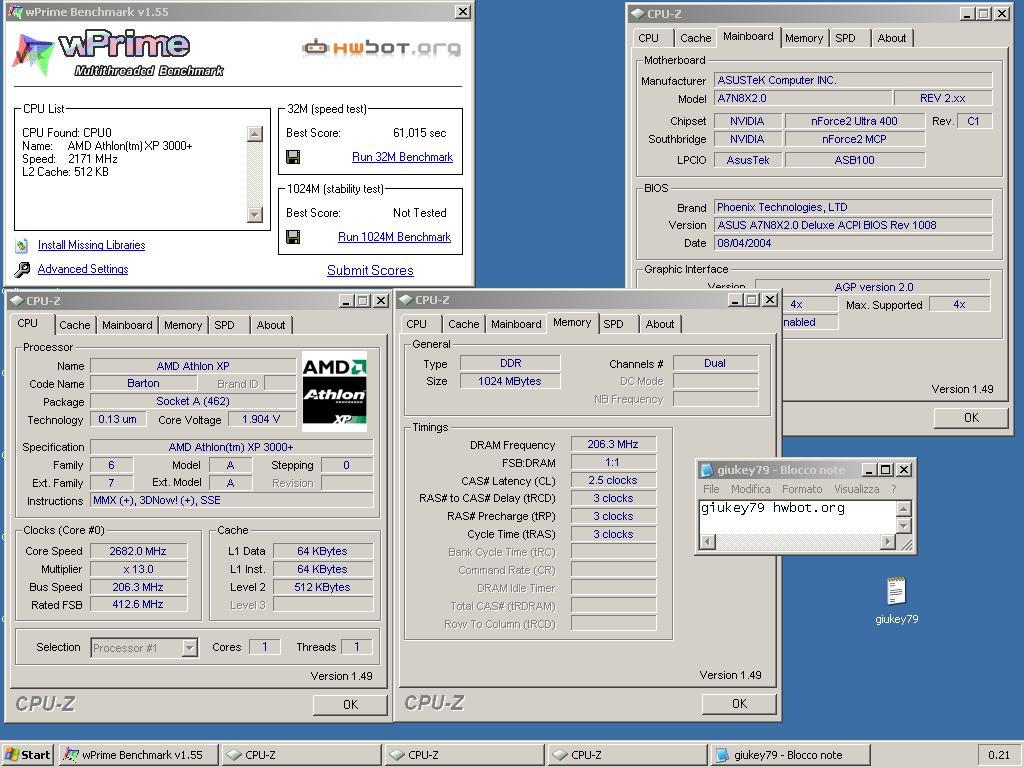The image size is (1024, 768).
Task: Click the taskbar clock showing 0.21
Action: coord(999,755)
